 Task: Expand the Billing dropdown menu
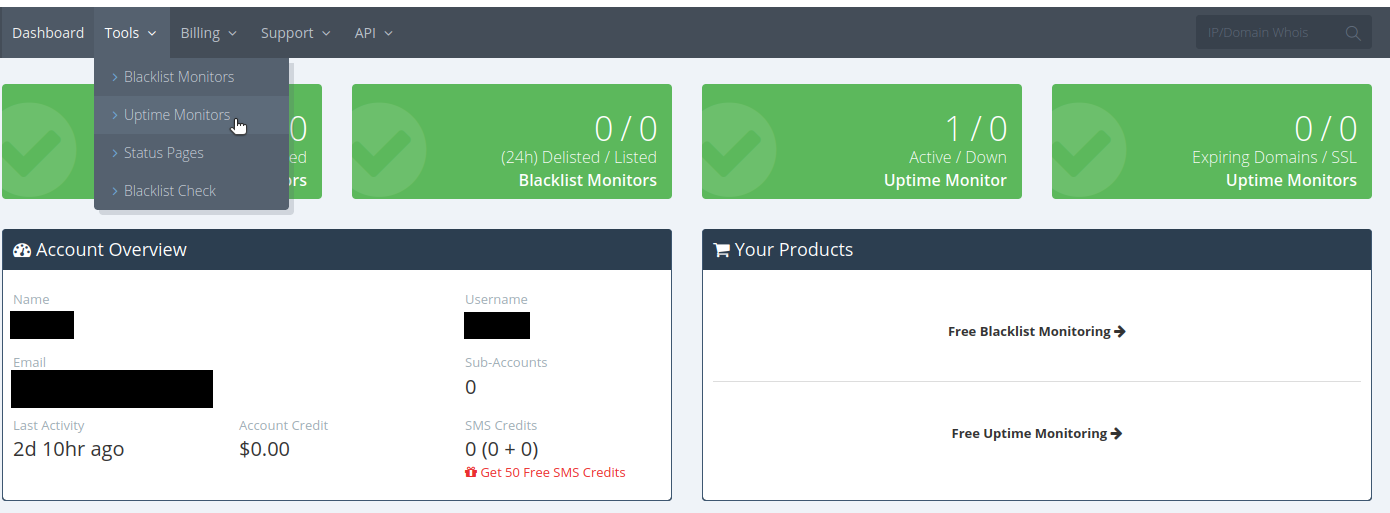[x=208, y=33]
